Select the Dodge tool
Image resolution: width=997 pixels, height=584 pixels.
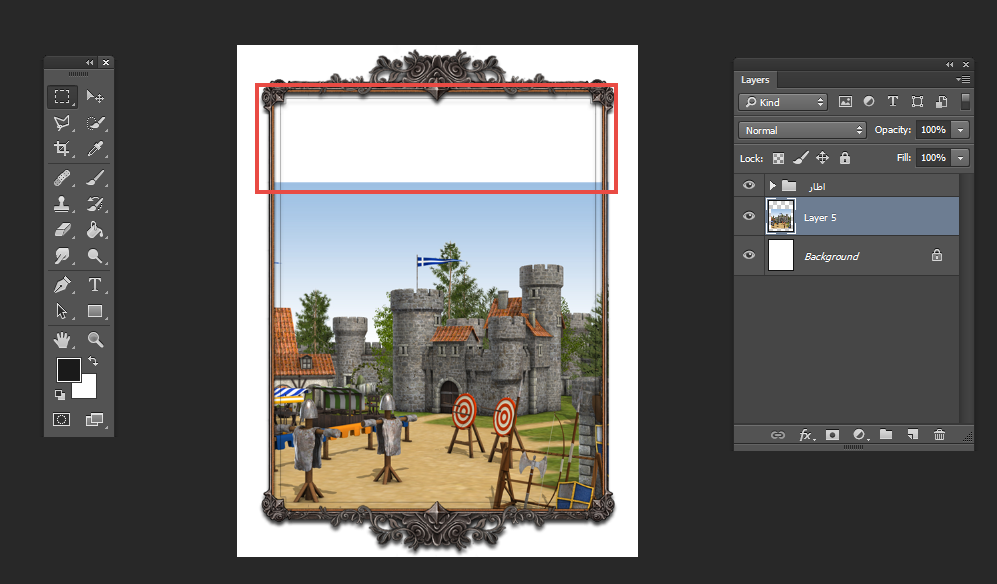(95, 256)
